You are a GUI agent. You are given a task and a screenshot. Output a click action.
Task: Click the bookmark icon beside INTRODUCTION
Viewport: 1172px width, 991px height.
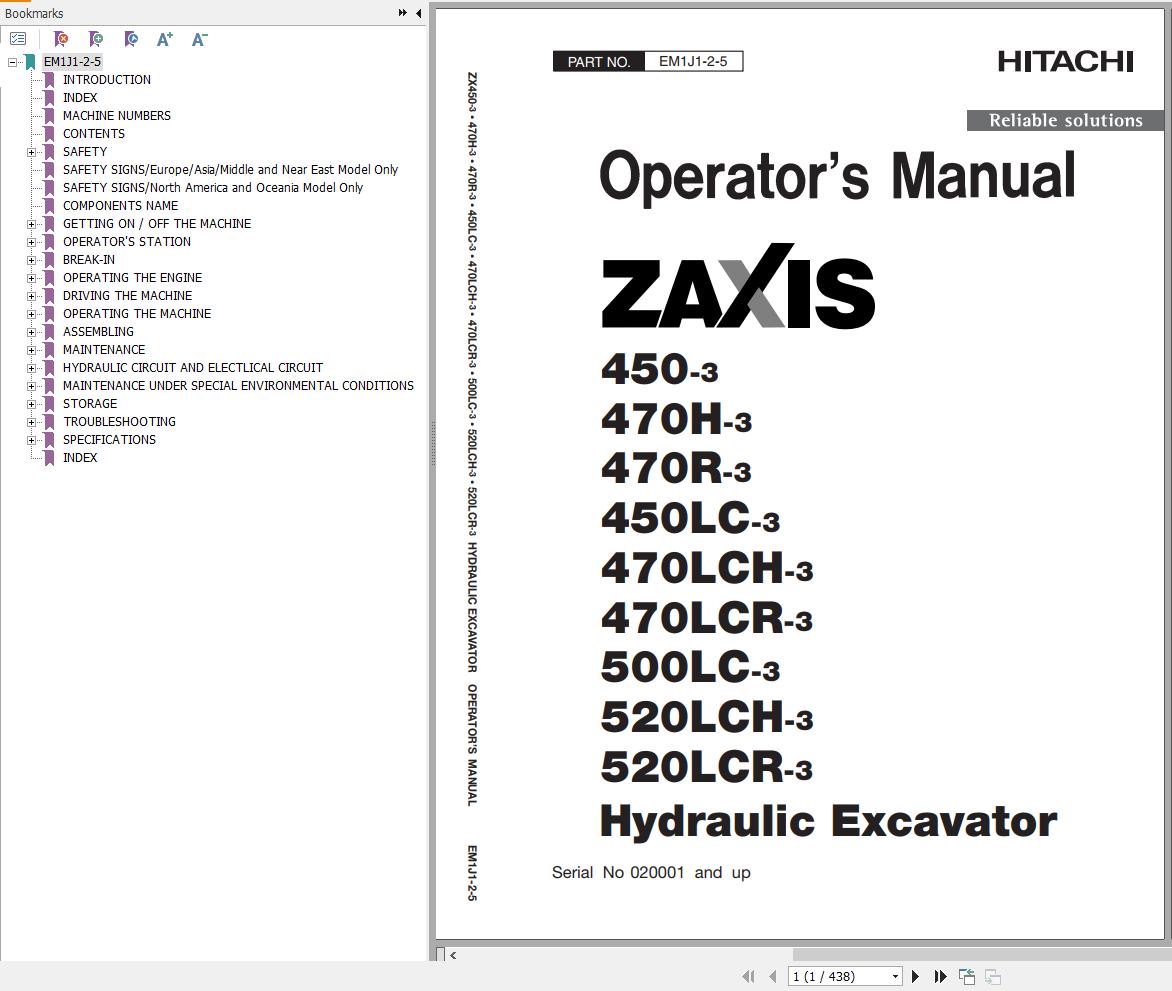(49, 79)
